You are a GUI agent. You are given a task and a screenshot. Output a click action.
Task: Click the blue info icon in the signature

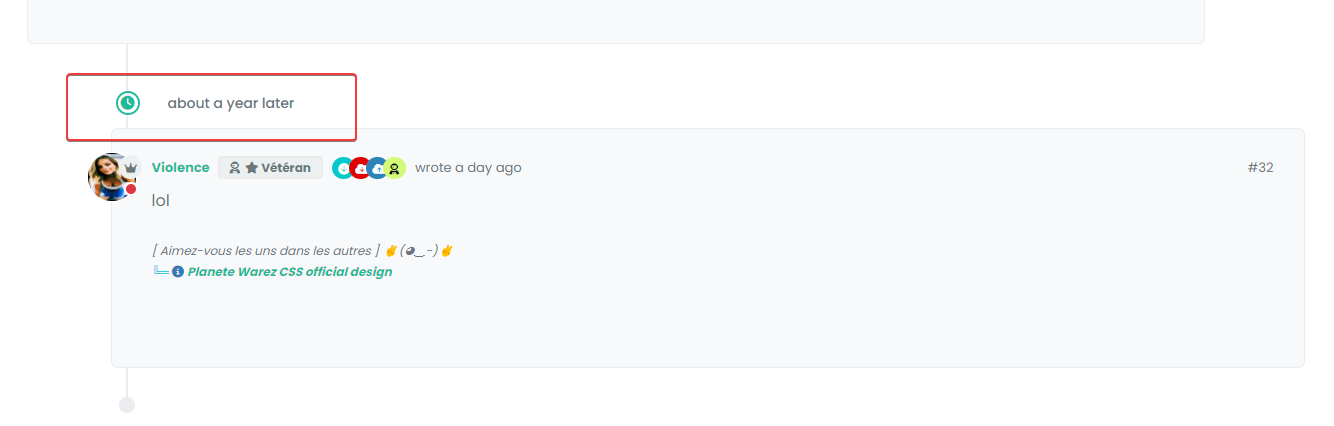click(178, 272)
